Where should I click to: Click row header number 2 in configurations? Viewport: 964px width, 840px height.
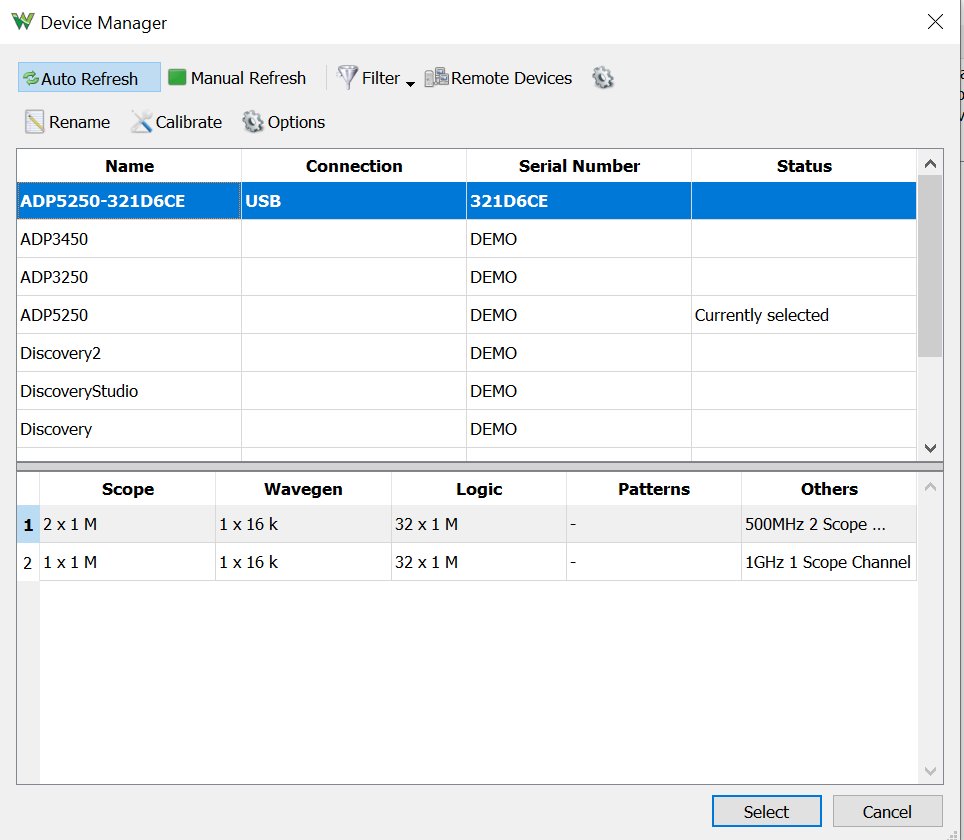[x=28, y=562]
